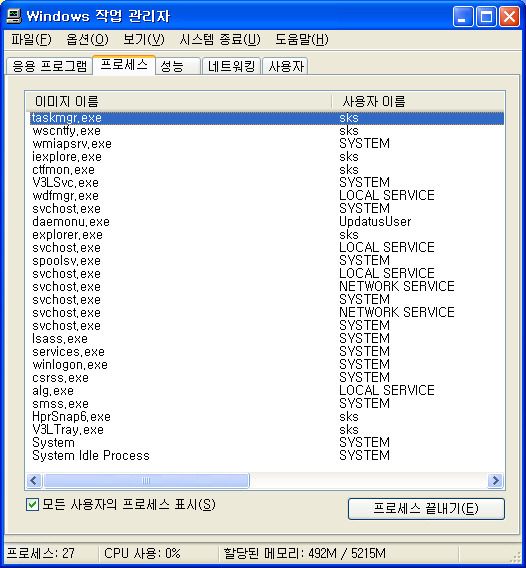Image resolution: width=526 pixels, height=568 pixels.
Task: Toggle 모든 사용자의 프로세스 표시 checkbox
Action: pos(32,505)
